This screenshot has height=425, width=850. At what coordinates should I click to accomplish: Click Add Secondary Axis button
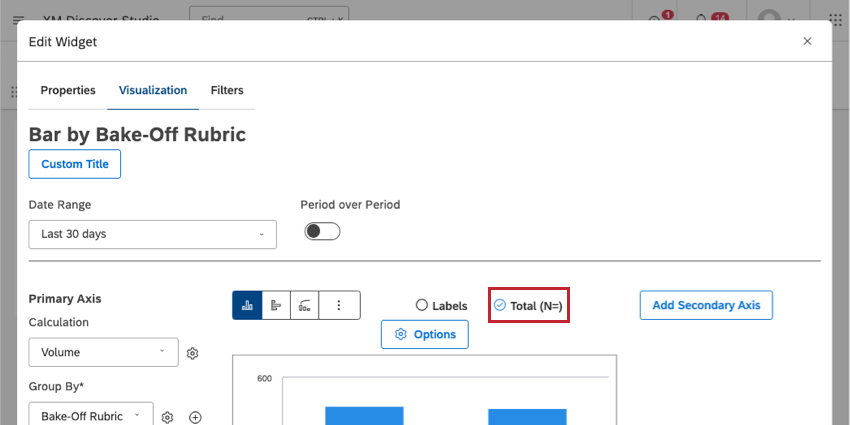click(x=706, y=305)
